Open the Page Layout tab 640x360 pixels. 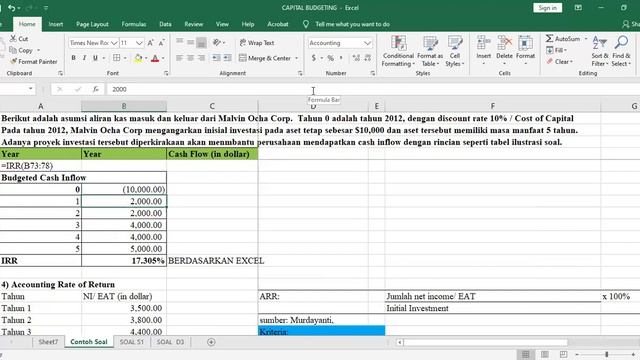click(x=92, y=24)
